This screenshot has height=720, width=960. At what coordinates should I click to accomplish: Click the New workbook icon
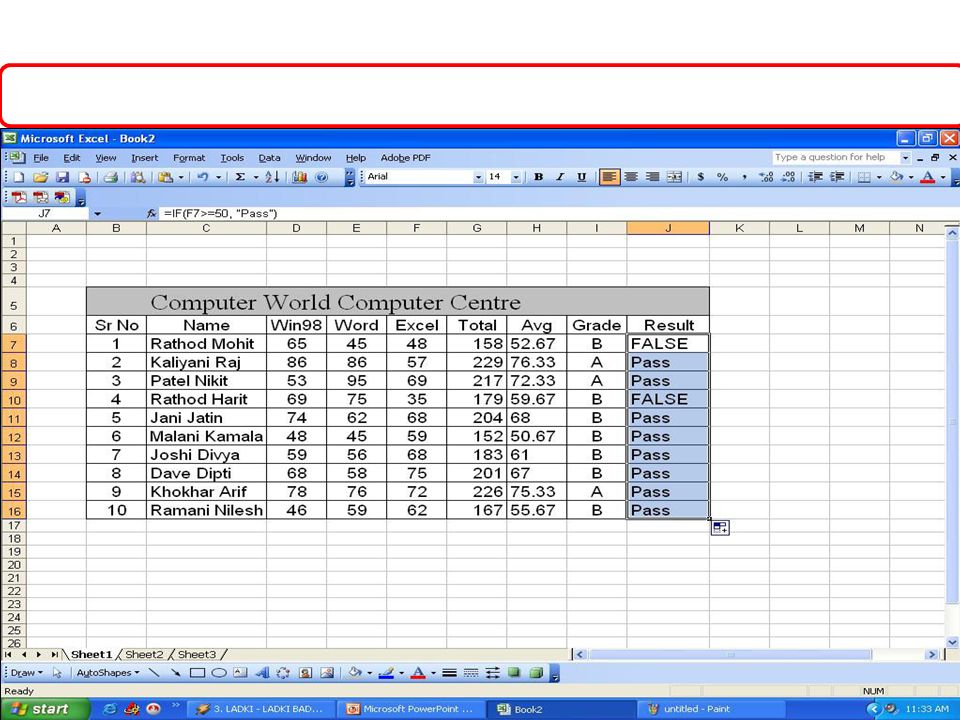coord(18,177)
